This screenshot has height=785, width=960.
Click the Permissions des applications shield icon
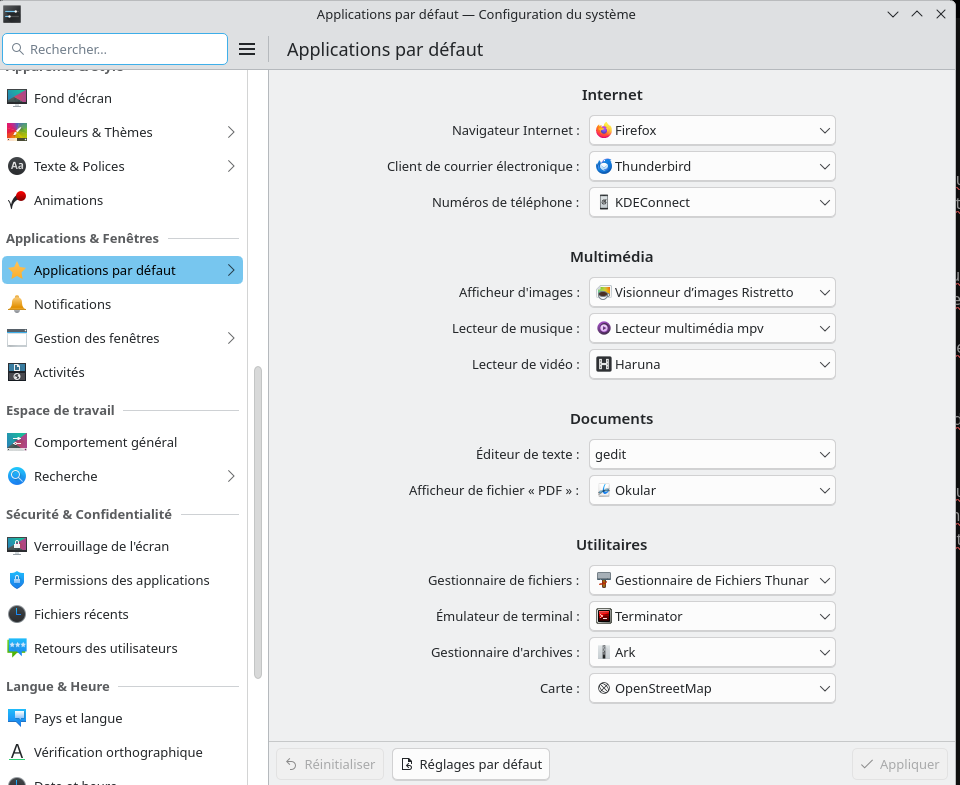[x=17, y=580]
